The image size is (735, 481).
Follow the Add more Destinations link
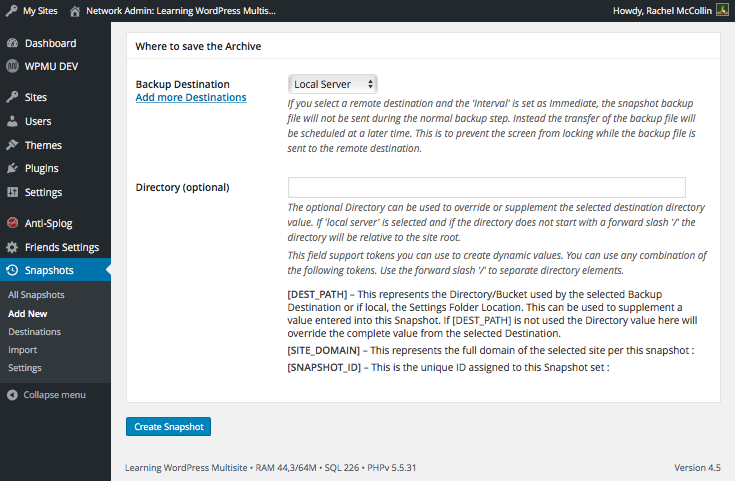point(191,98)
